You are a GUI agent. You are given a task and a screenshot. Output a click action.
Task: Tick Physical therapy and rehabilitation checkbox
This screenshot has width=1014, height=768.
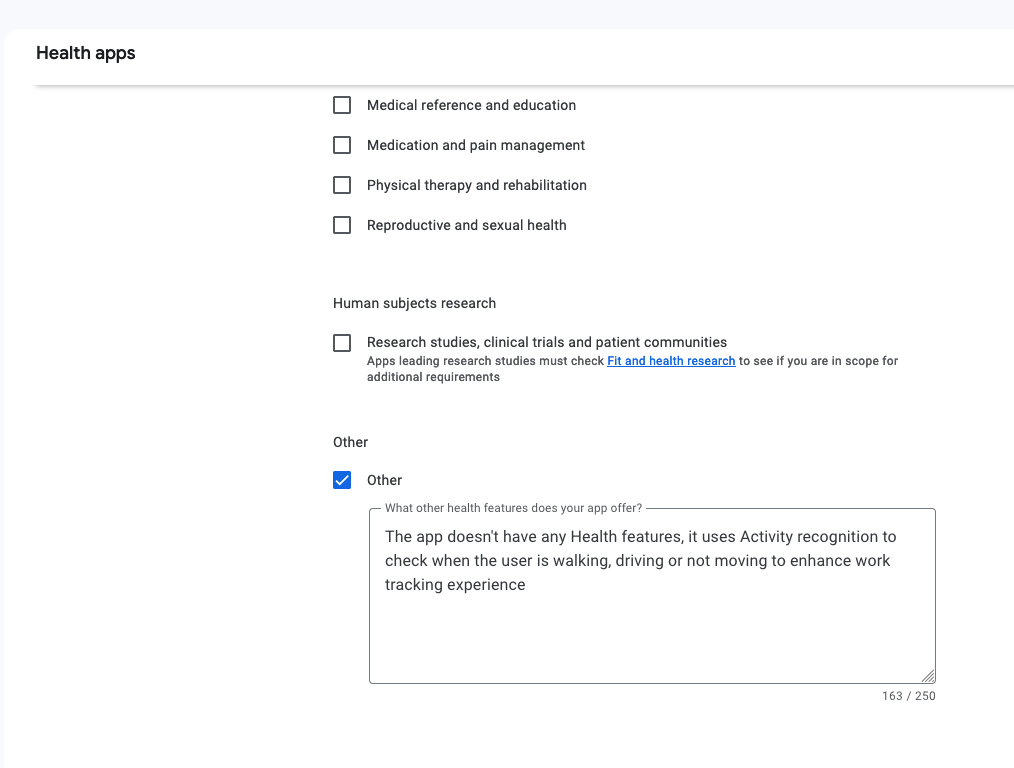[342, 186]
